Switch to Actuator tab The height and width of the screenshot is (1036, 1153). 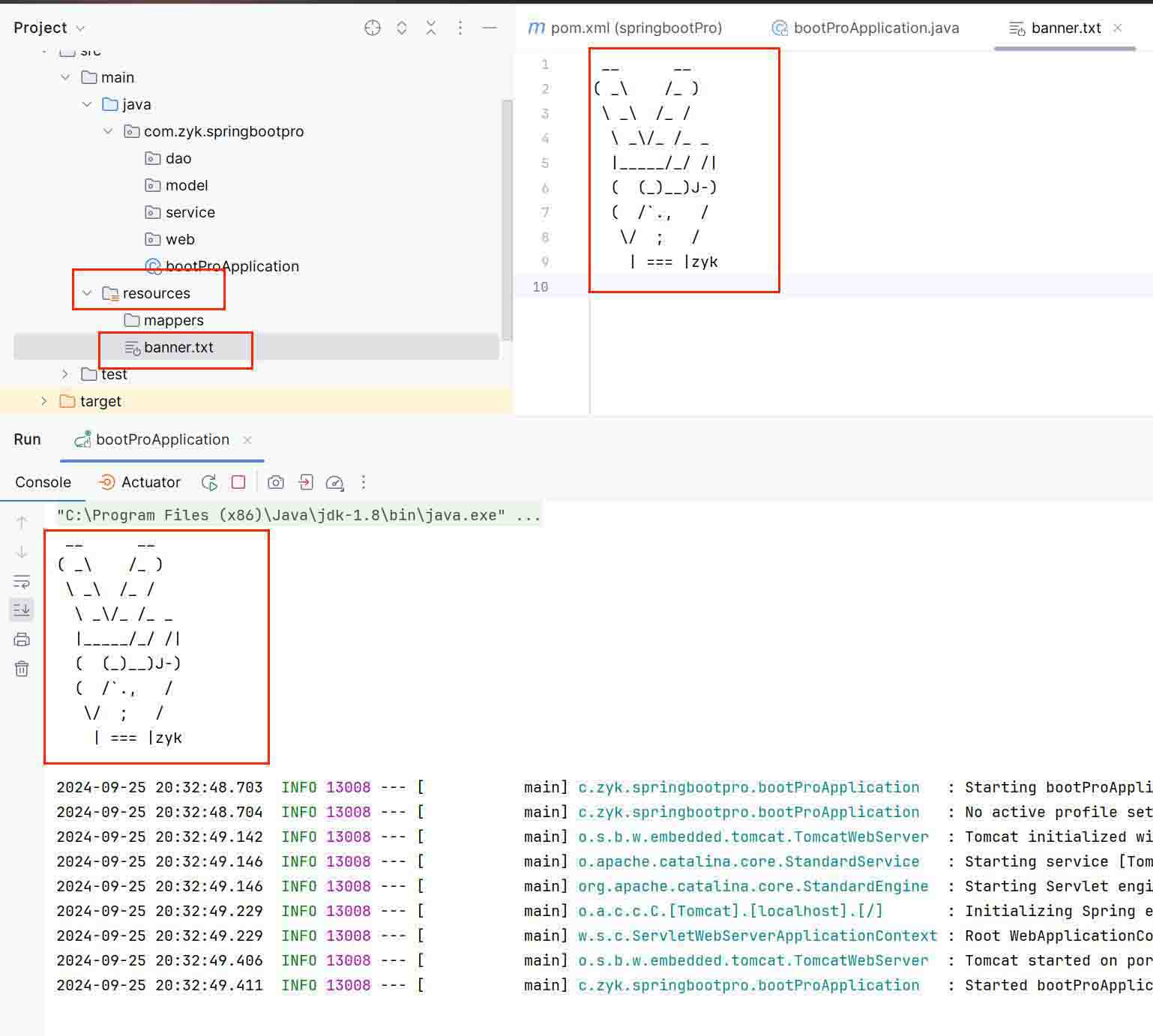coord(140,482)
